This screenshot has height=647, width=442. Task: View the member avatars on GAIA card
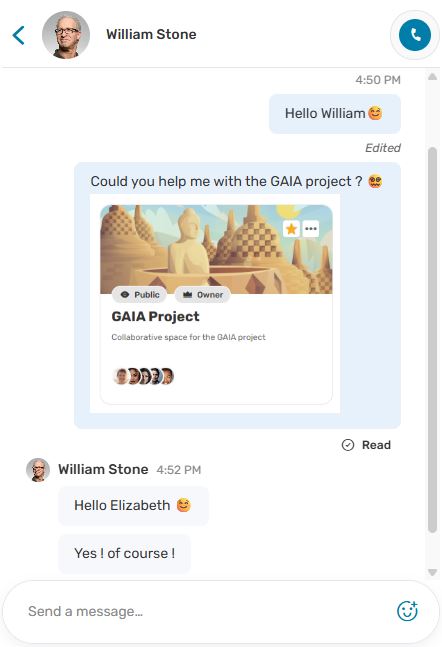pos(144,376)
